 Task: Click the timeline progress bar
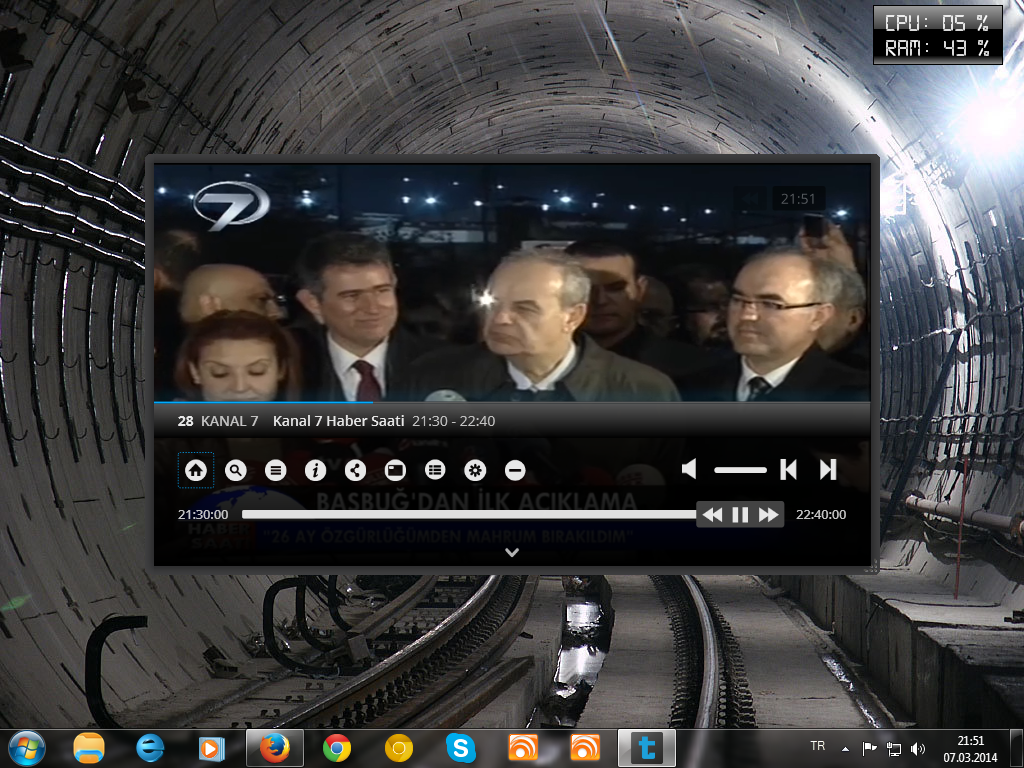coord(468,514)
